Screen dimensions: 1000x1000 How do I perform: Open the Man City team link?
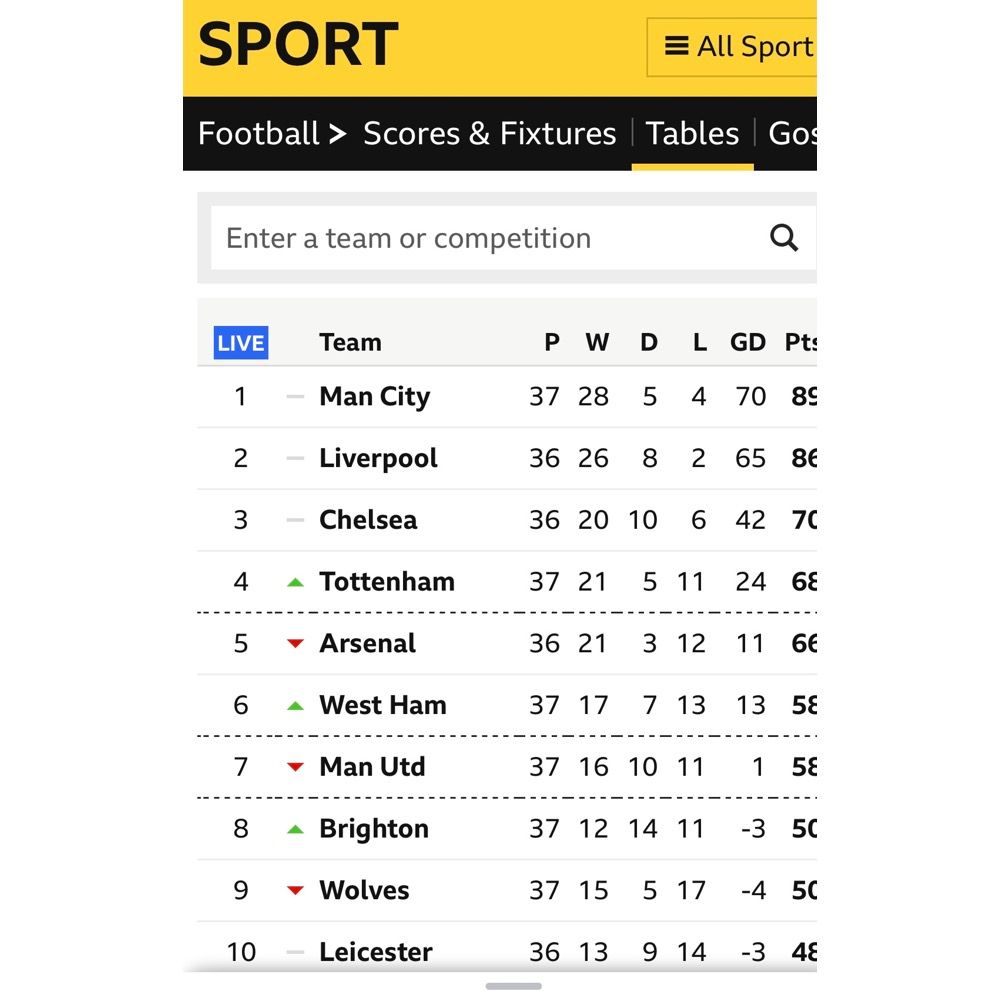click(375, 397)
